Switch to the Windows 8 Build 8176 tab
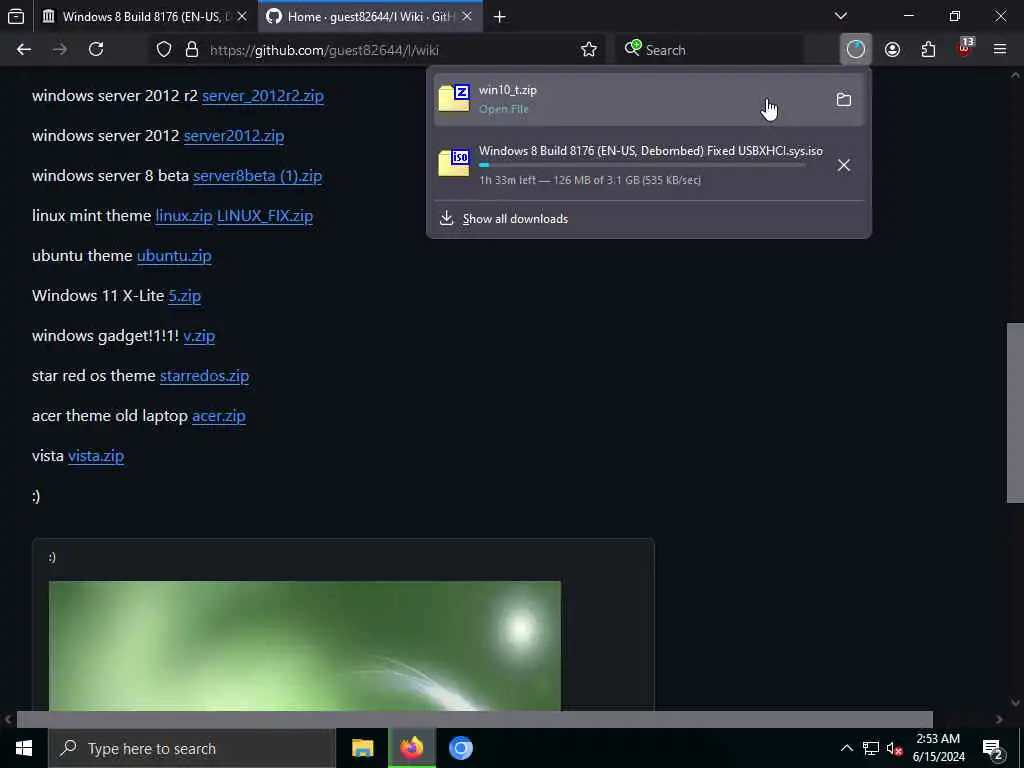 (x=144, y=16)
